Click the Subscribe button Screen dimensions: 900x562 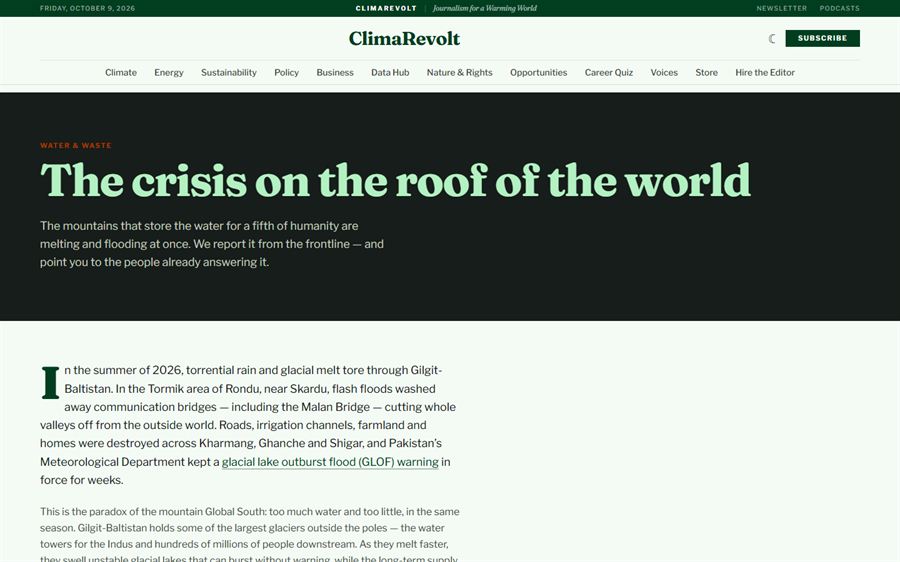pyautogui.click(x=822, y=38)
